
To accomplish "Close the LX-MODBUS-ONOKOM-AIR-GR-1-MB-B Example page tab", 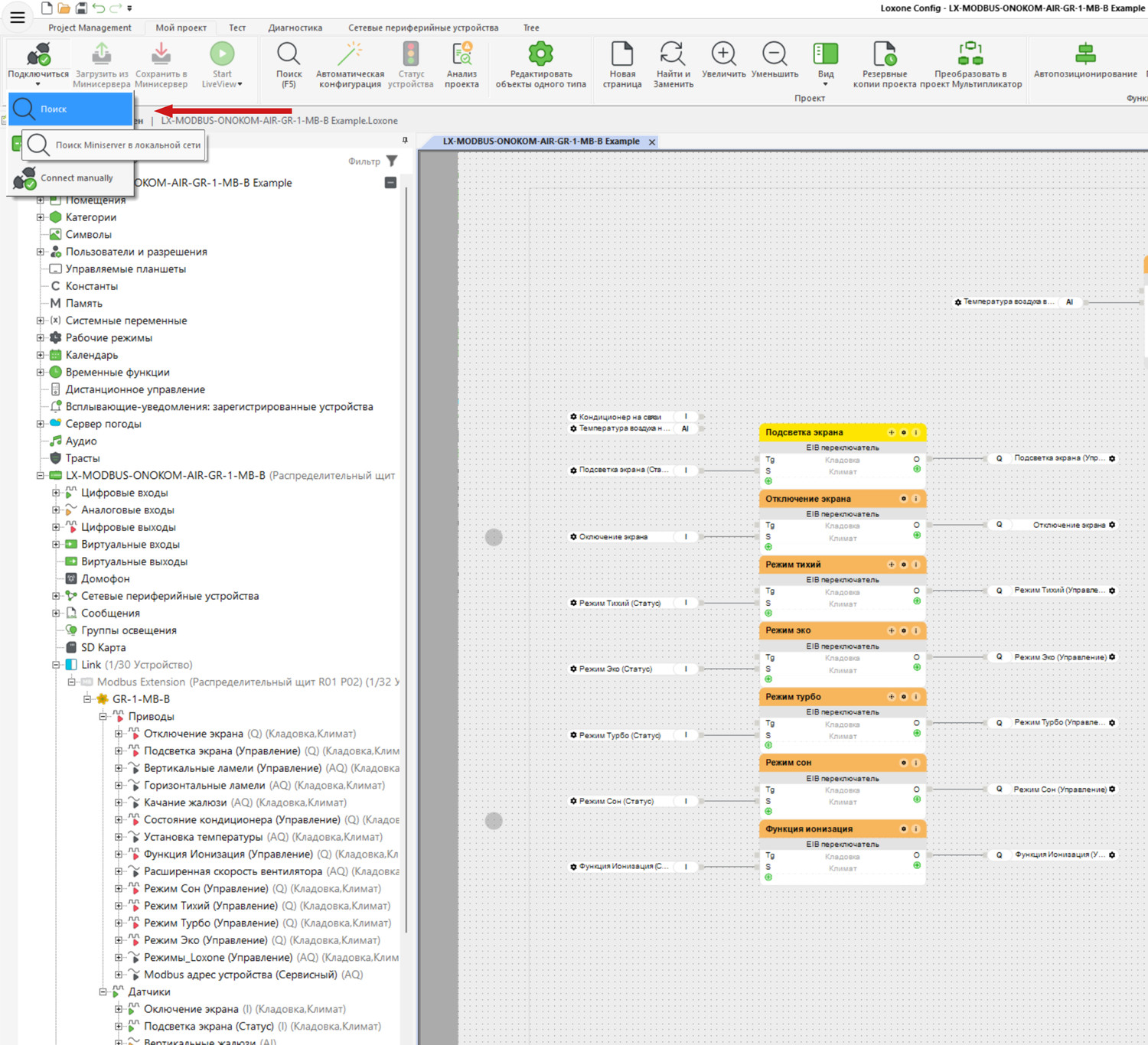I will point(652,142).
